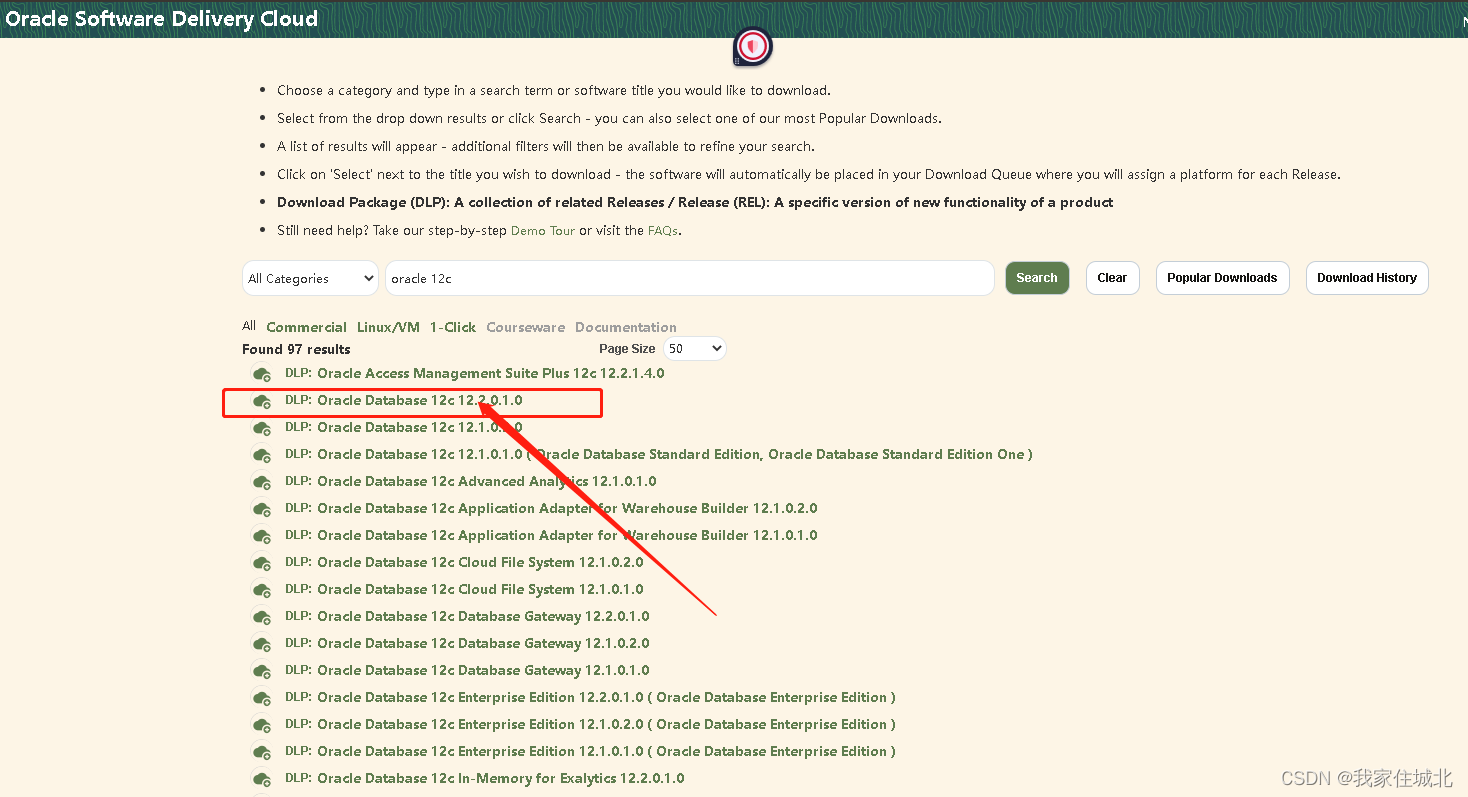The height and width of the screenshot is (797, 1468).
Task: Open DLP: Oracle Database 12c 12.2.0.1.0
Action: click(403, 400)
